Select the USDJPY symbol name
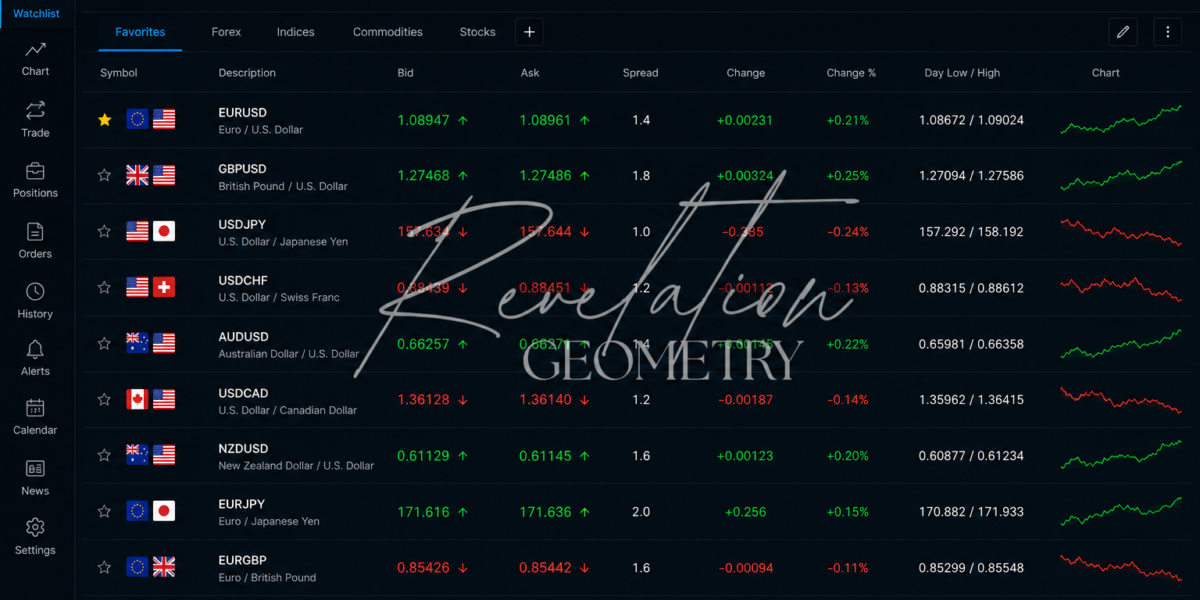Viewport: 1200px width, 600px height. 242,224
